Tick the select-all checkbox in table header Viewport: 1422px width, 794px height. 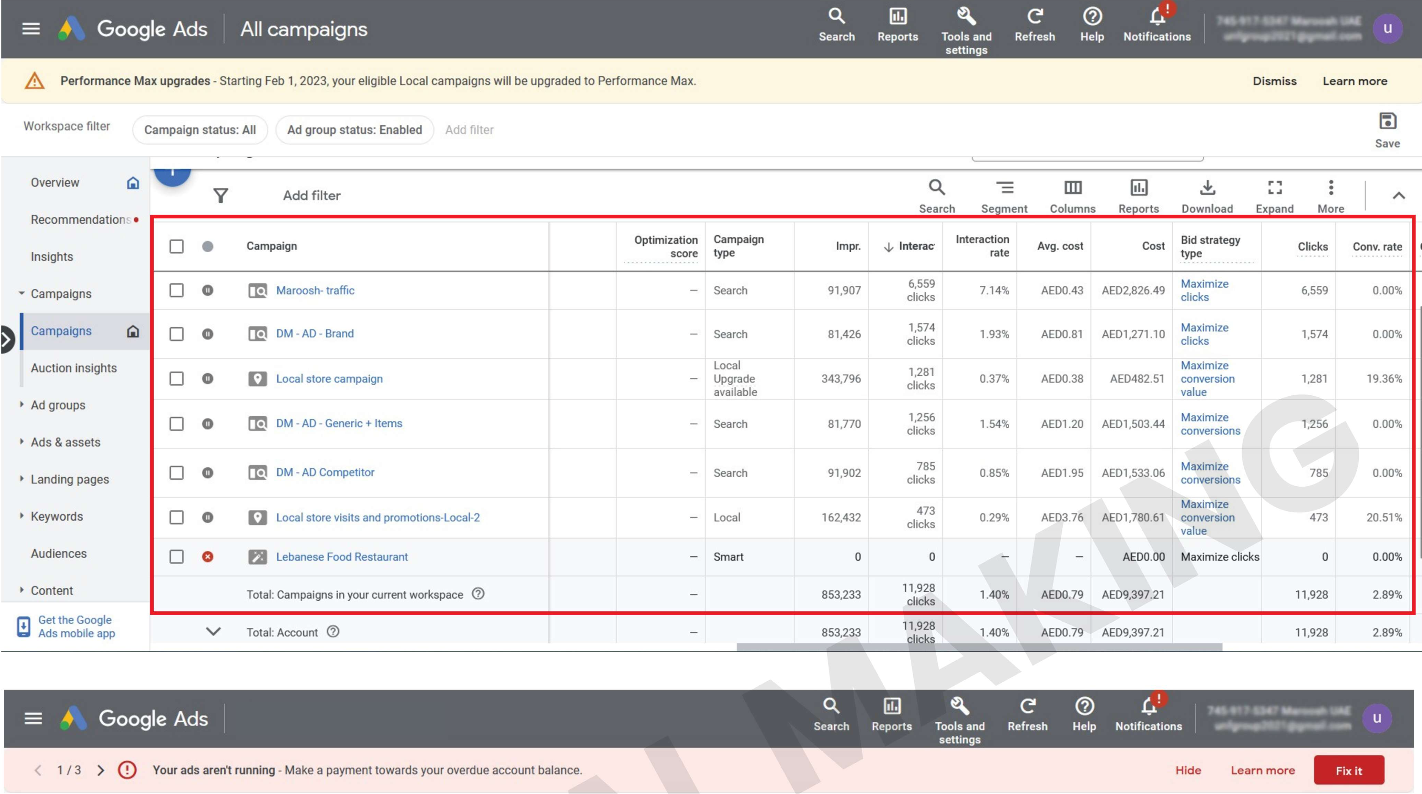[x=176, y=246]
